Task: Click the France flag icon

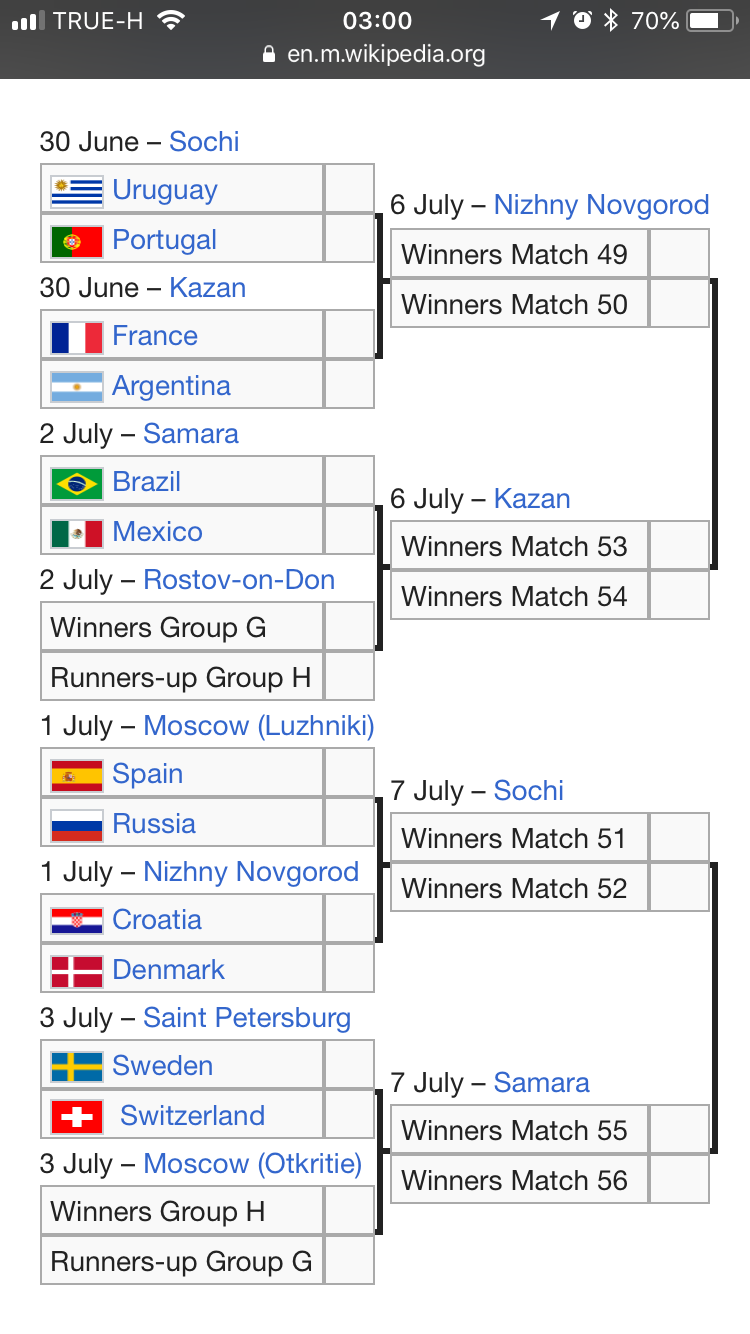Action: click(x=77, y=337)
